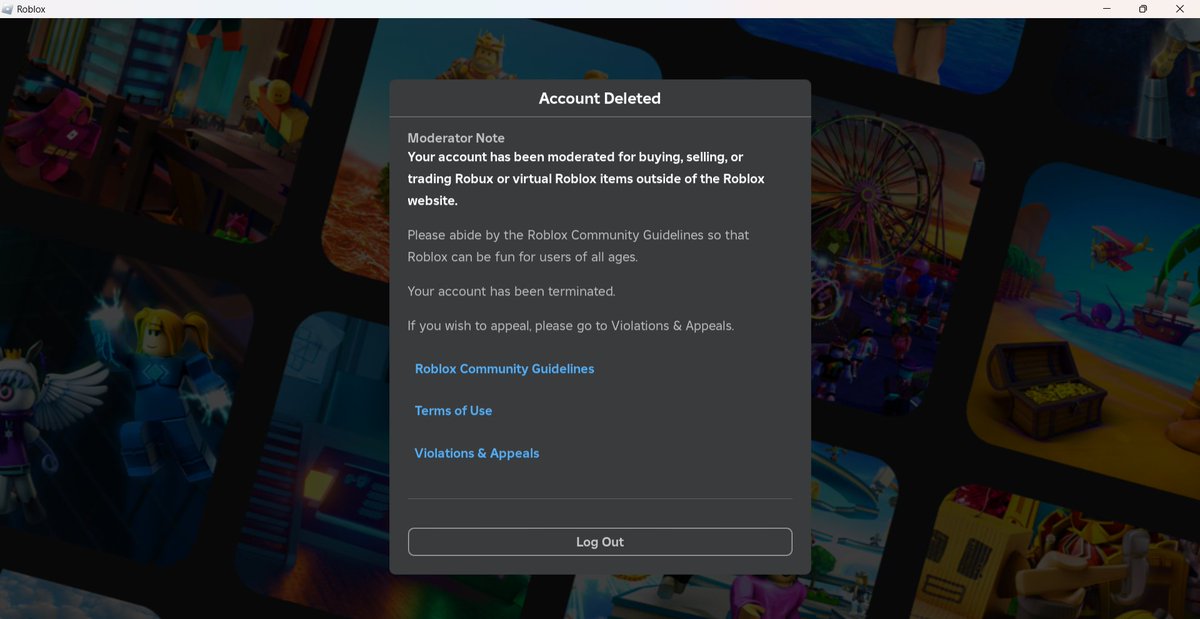Viewport: 1200px width, 619px height.
Task: Close the Roblox window
Action: click(1179, 9)
